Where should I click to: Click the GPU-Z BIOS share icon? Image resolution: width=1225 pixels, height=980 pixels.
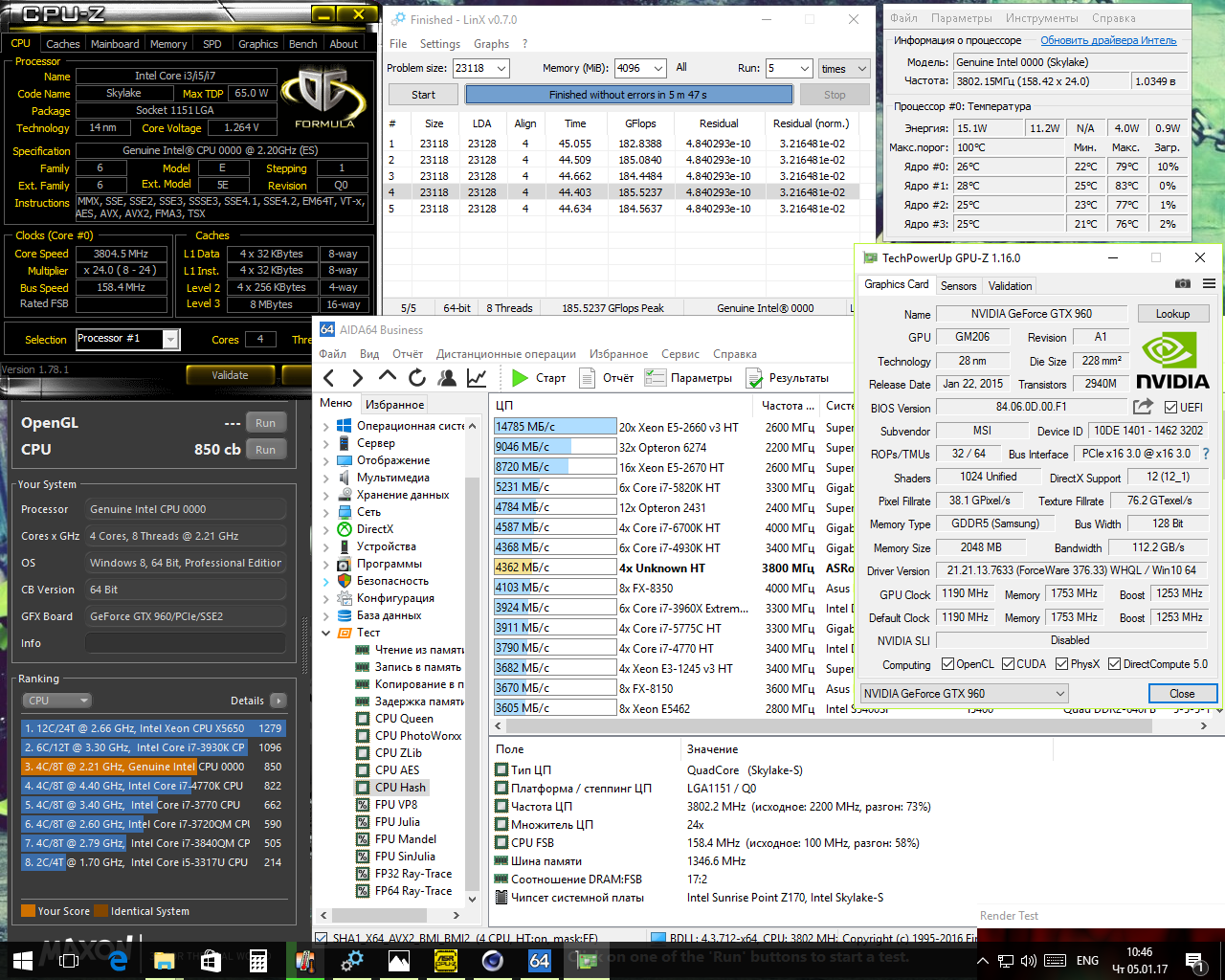[x=1143, y=407]
